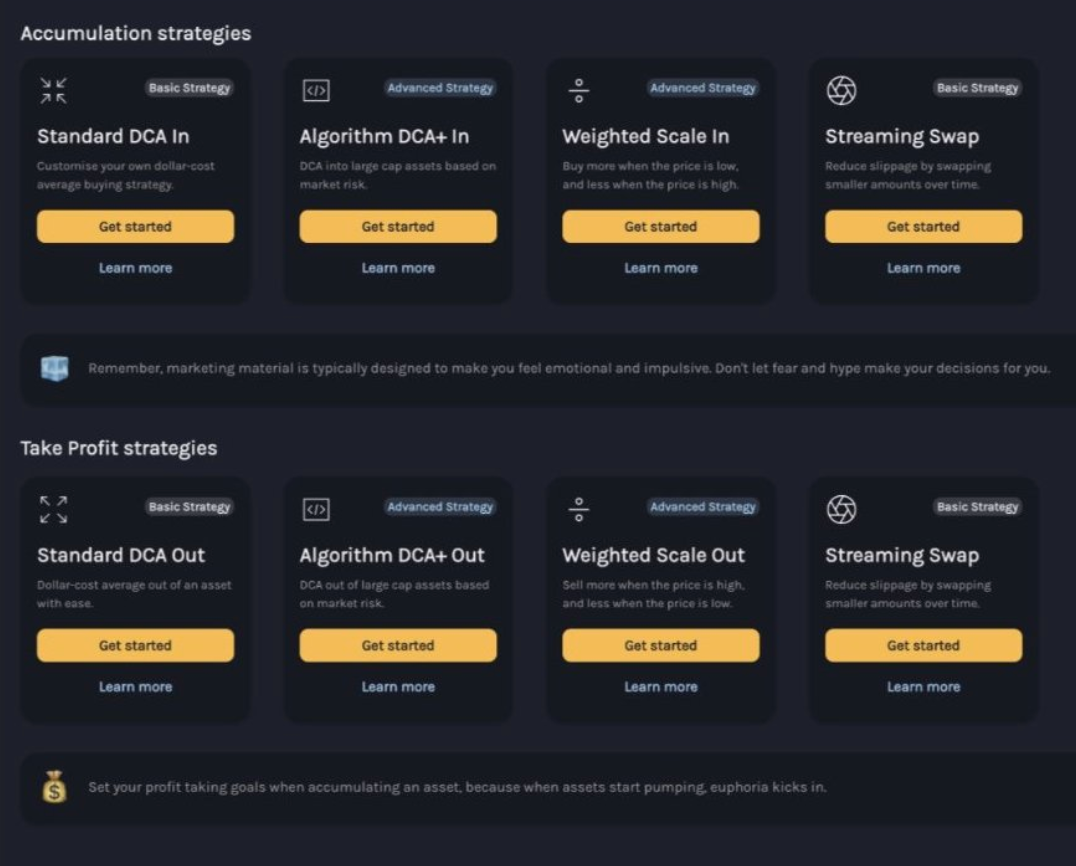The height and width of the screenshot is (866, 1076).
Task: Get started with Algorithm DCA+ In
Action: click(x=398, y=227)
